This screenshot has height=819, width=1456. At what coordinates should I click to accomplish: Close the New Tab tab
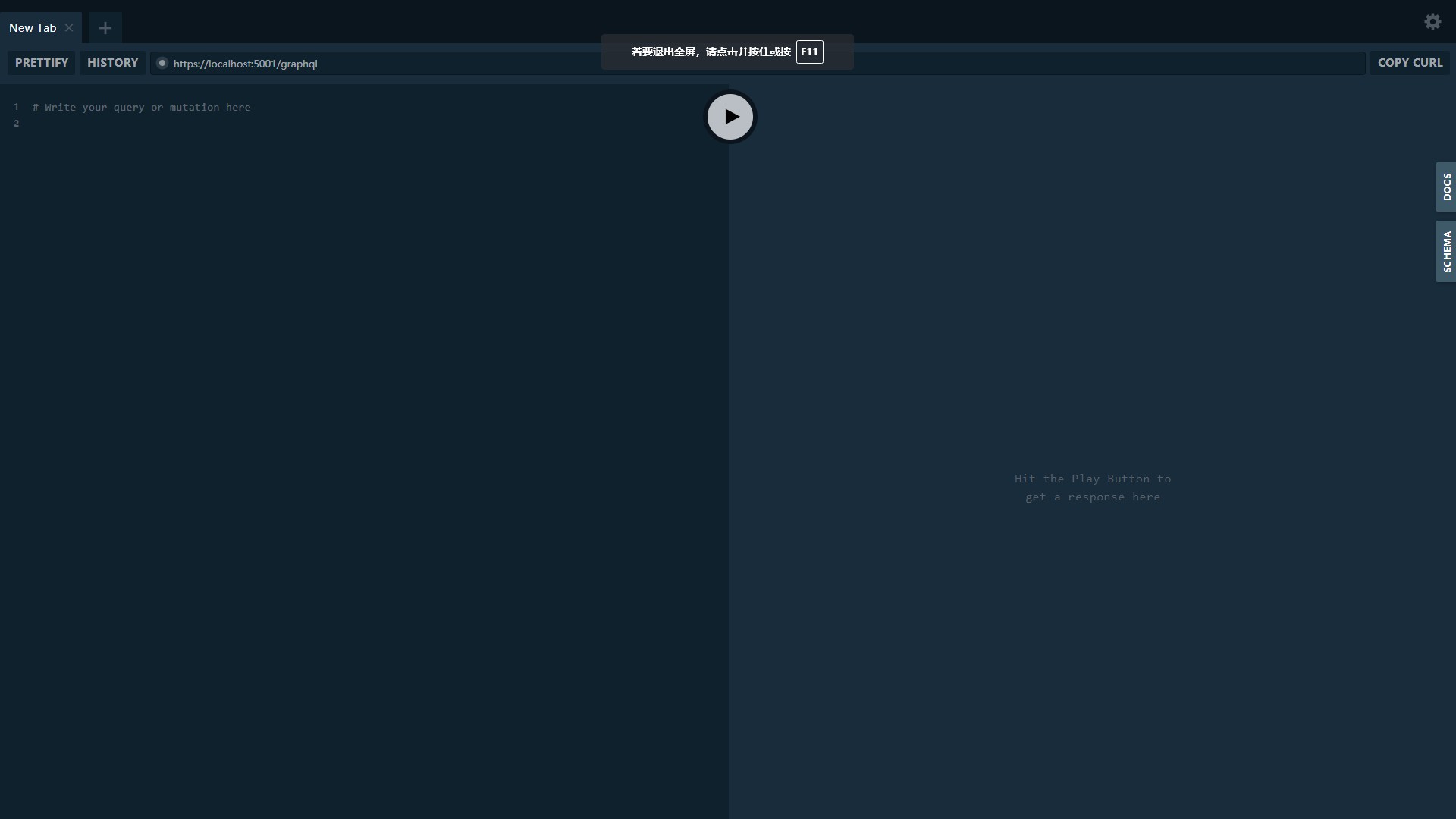coord(69,28)
